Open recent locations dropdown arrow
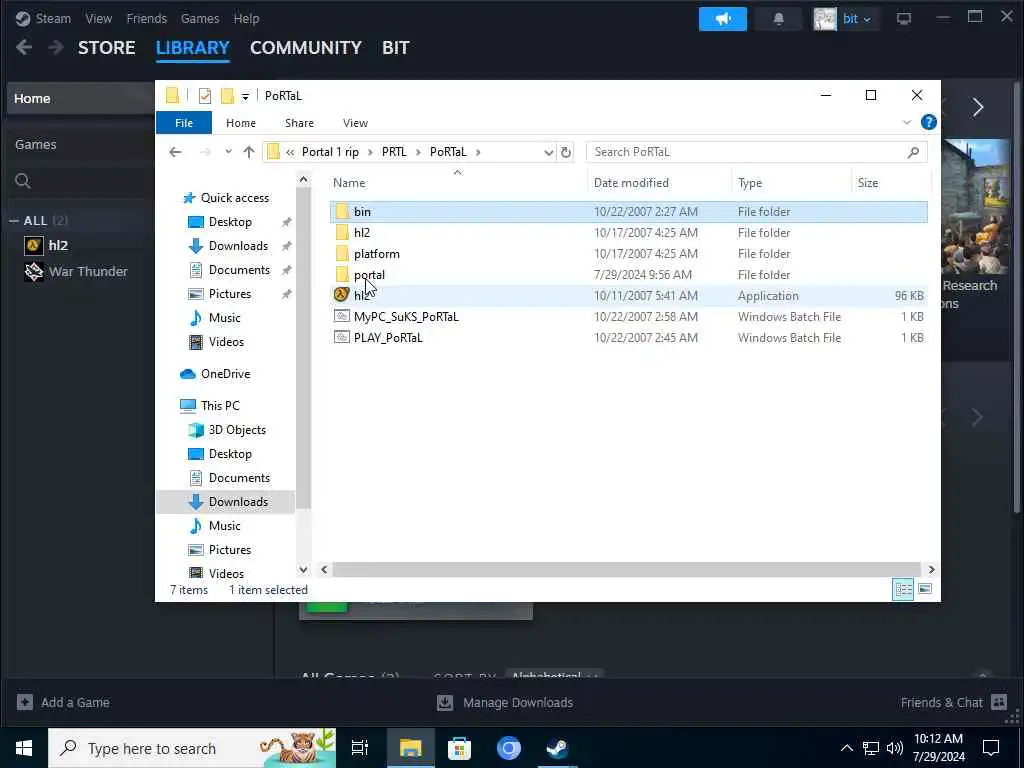Viewport: 1024px width, 768px height. (x=228, y=152)
